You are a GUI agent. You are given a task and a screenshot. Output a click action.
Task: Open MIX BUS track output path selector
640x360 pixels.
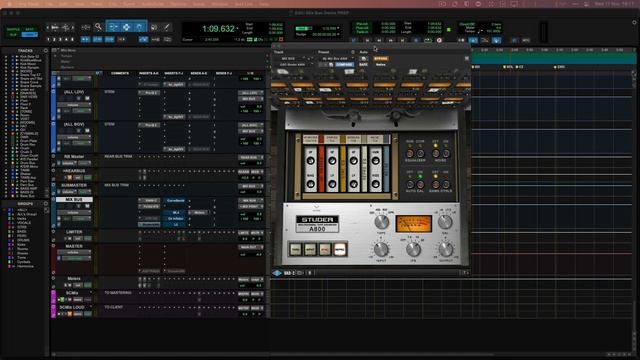pos(250,207)
